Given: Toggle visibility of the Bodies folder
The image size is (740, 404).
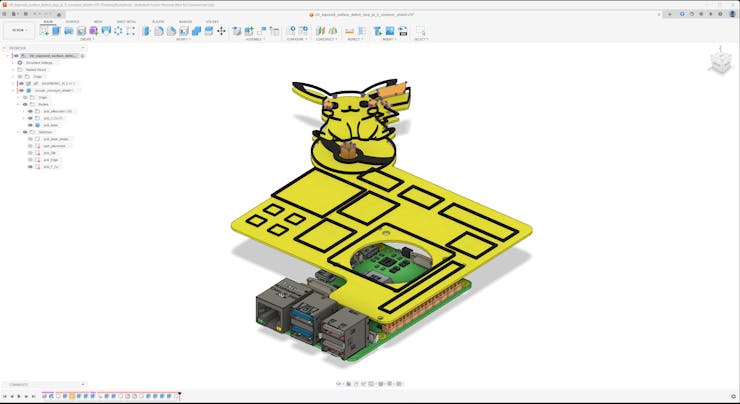Looking at the screenshot, I should (24, 104).
